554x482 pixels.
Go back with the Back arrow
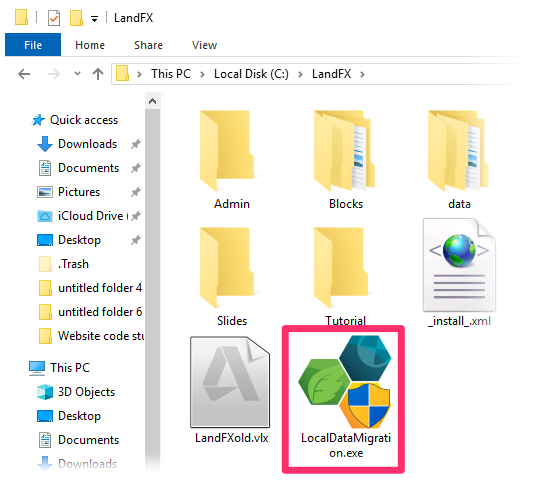[24, 74]
